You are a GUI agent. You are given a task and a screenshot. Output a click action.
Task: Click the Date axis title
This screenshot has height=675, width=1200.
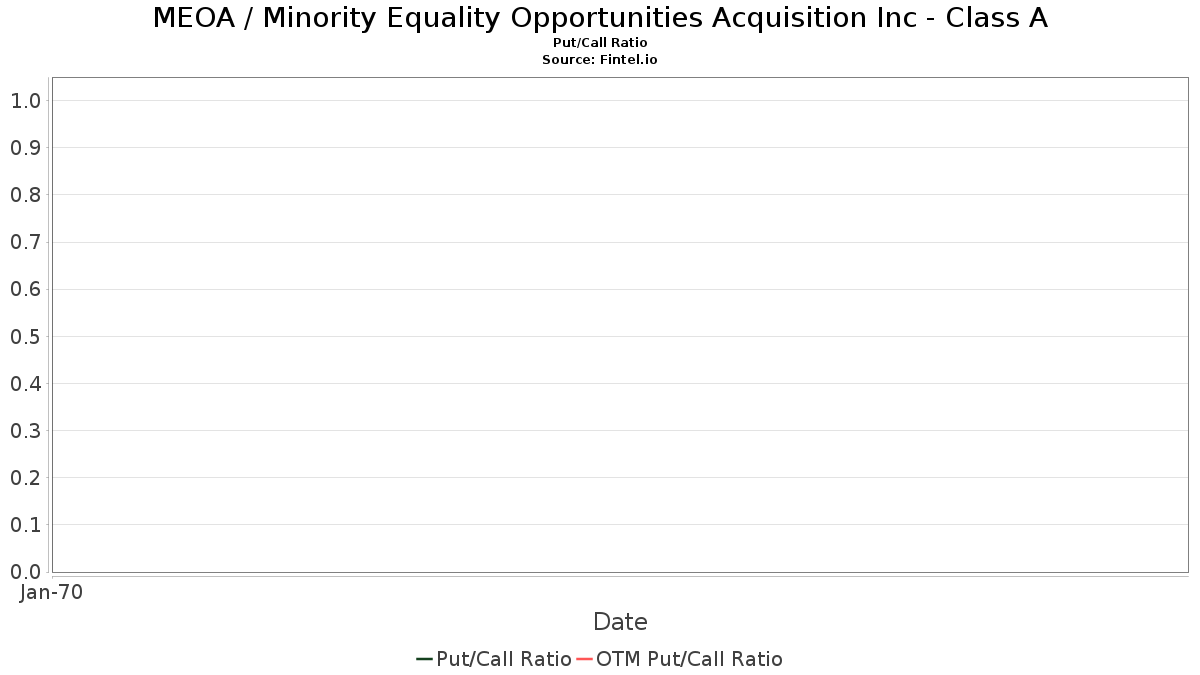[x=620, y=622]
